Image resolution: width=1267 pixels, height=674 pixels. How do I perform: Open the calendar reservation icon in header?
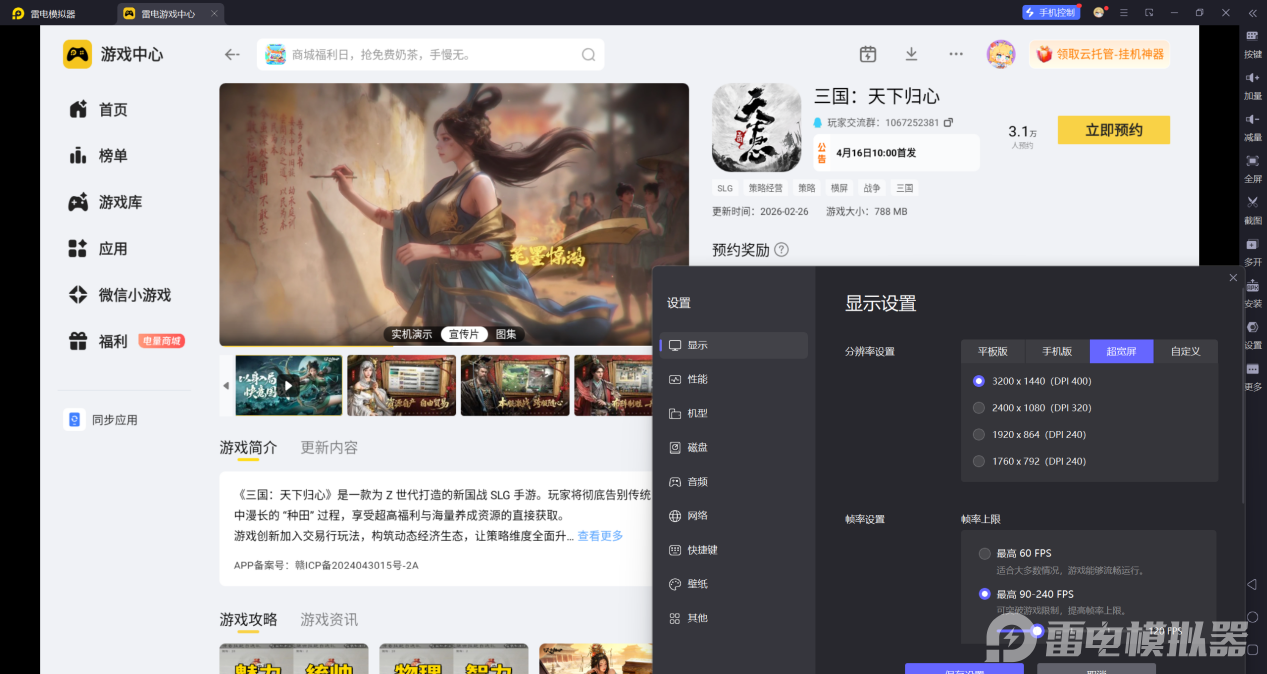[x=868, y=54]
